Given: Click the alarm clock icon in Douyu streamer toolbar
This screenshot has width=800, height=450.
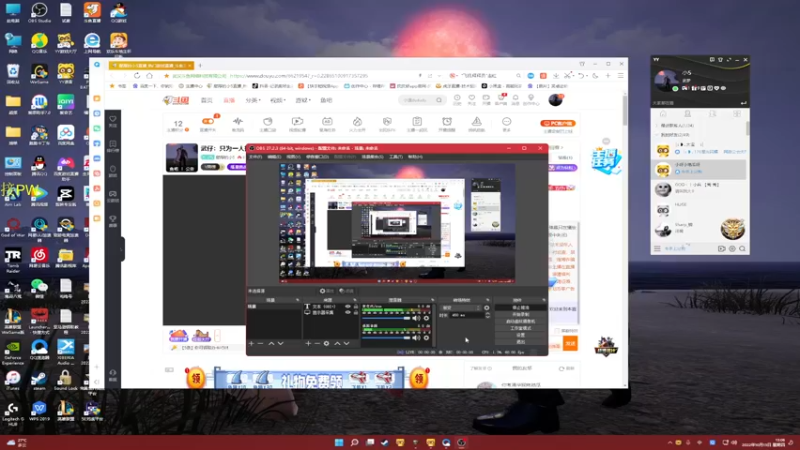Looking at the screenshot, I should point(447,121).
